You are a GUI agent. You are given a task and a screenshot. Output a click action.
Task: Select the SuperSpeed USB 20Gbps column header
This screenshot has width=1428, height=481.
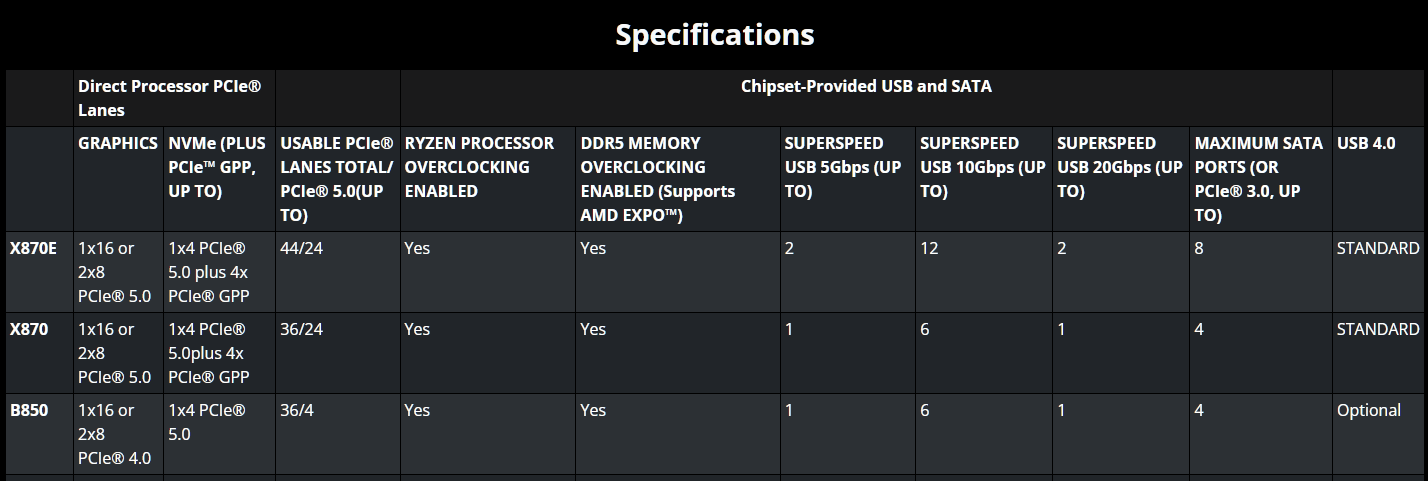[1119, 167]
